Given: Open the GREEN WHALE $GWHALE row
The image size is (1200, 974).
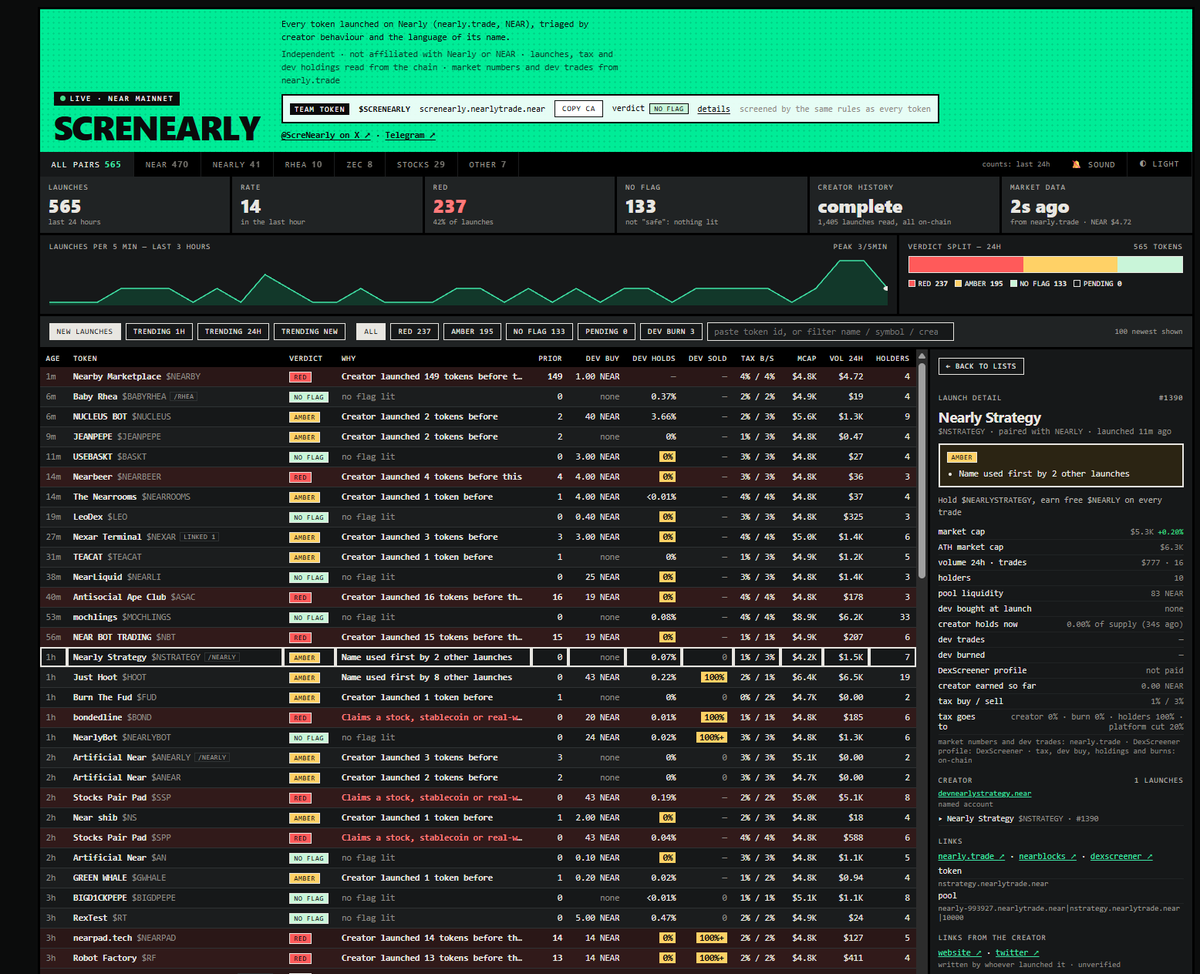Looking at the screenshot, I should click(x=478, y=878).
